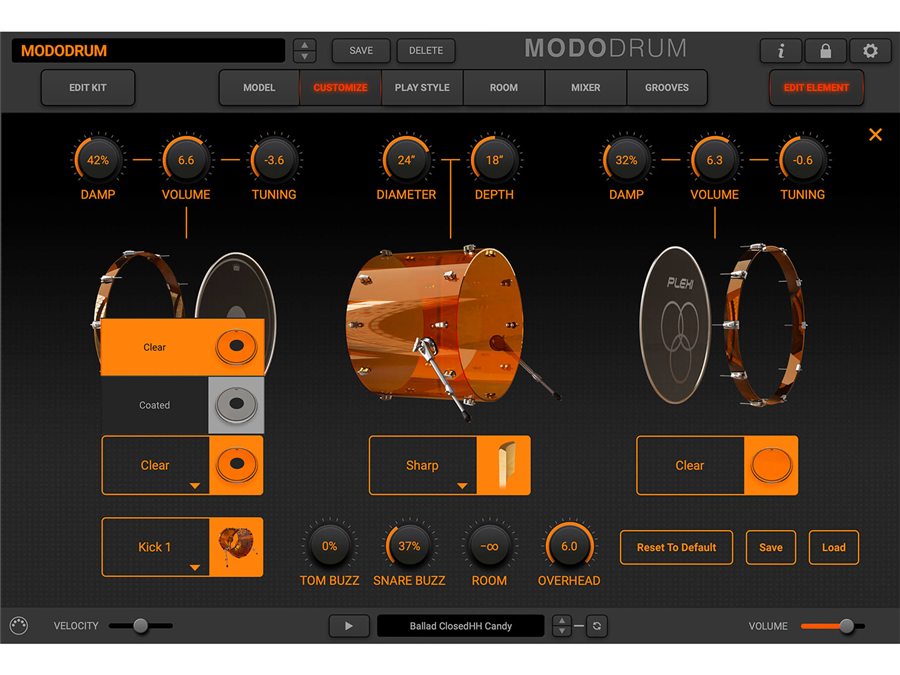
Task: Toggle the EDIT ELEMENT button
Action: pyautogui.click(x=816, y=88)
